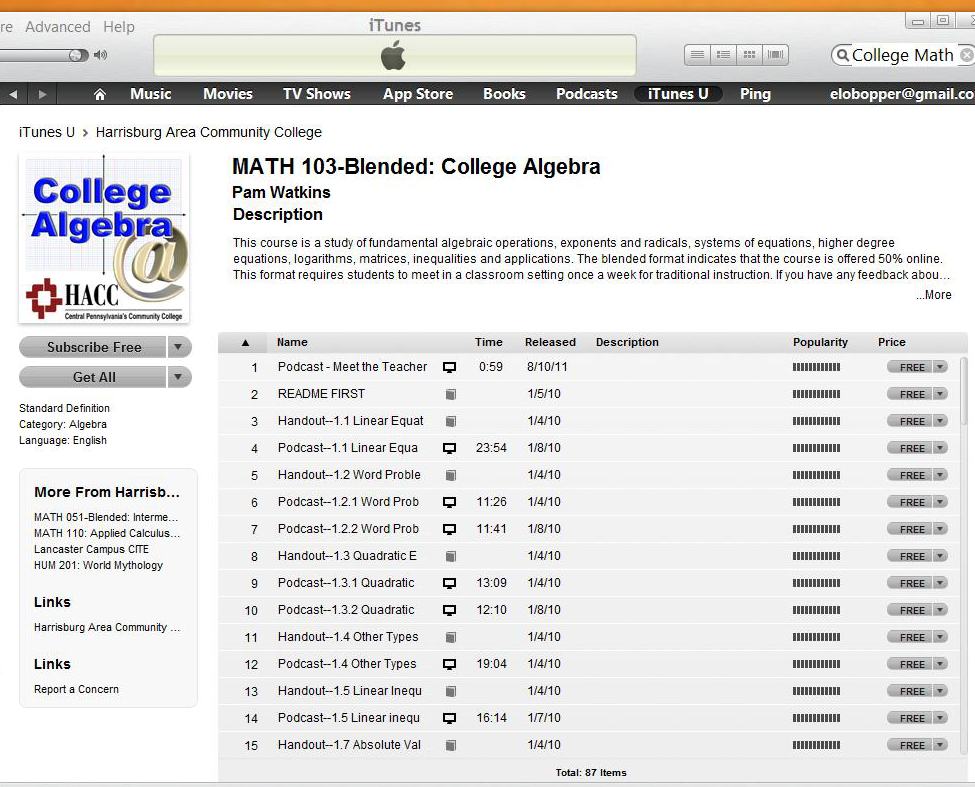Screen dimensions: 975x787
Task: Open FREE dropdown for Handout--1.2 Word Proble
Action: 940,475
